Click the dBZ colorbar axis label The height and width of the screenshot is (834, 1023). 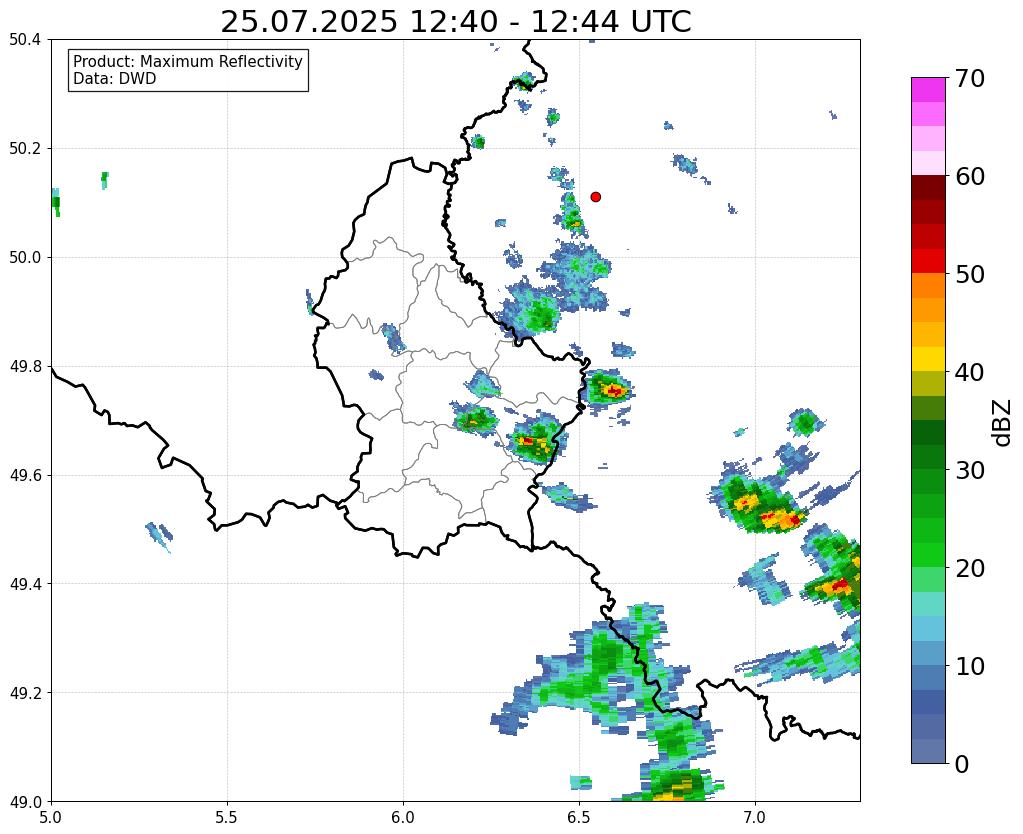(x=1003, y=422)
